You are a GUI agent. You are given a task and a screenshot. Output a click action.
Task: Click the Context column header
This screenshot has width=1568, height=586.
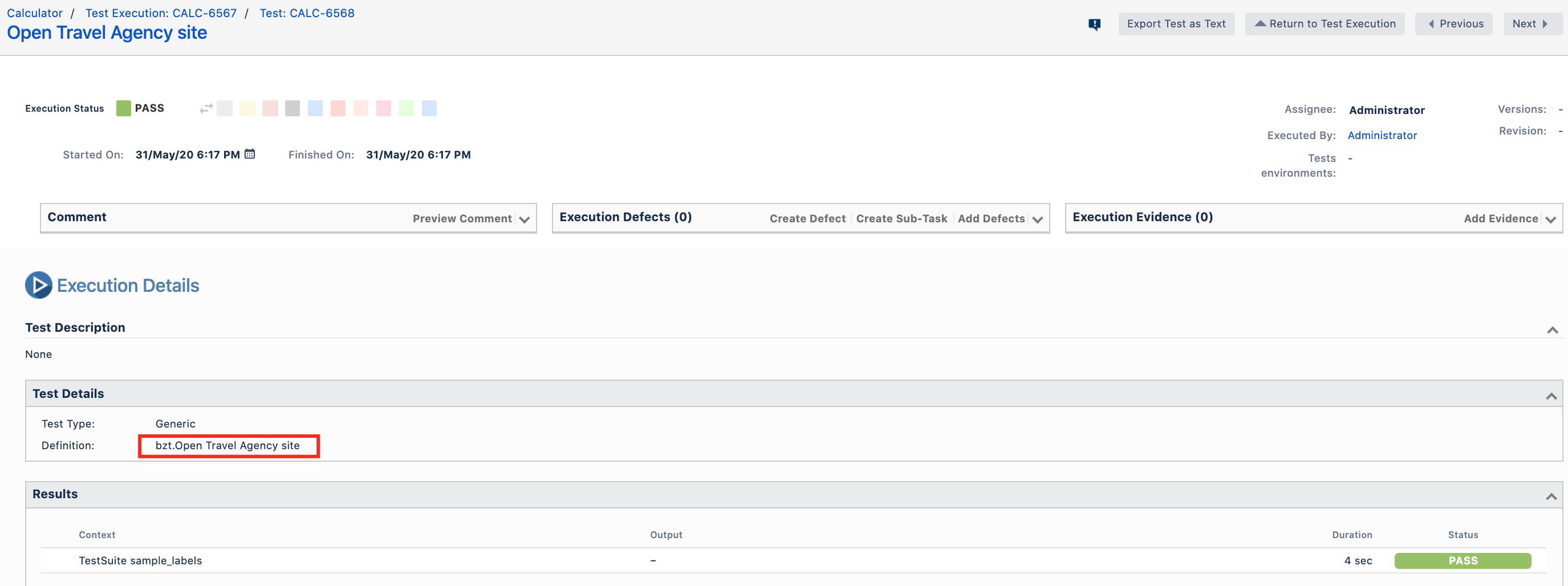(97, 535)
